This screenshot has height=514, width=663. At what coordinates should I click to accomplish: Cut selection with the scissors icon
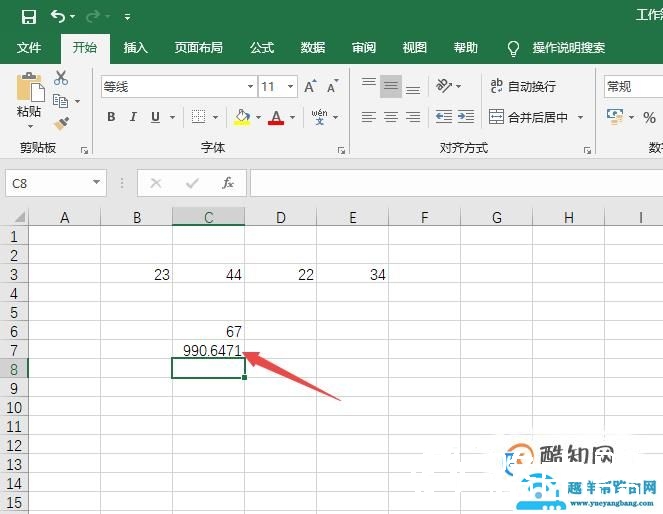tap(61, 78)
